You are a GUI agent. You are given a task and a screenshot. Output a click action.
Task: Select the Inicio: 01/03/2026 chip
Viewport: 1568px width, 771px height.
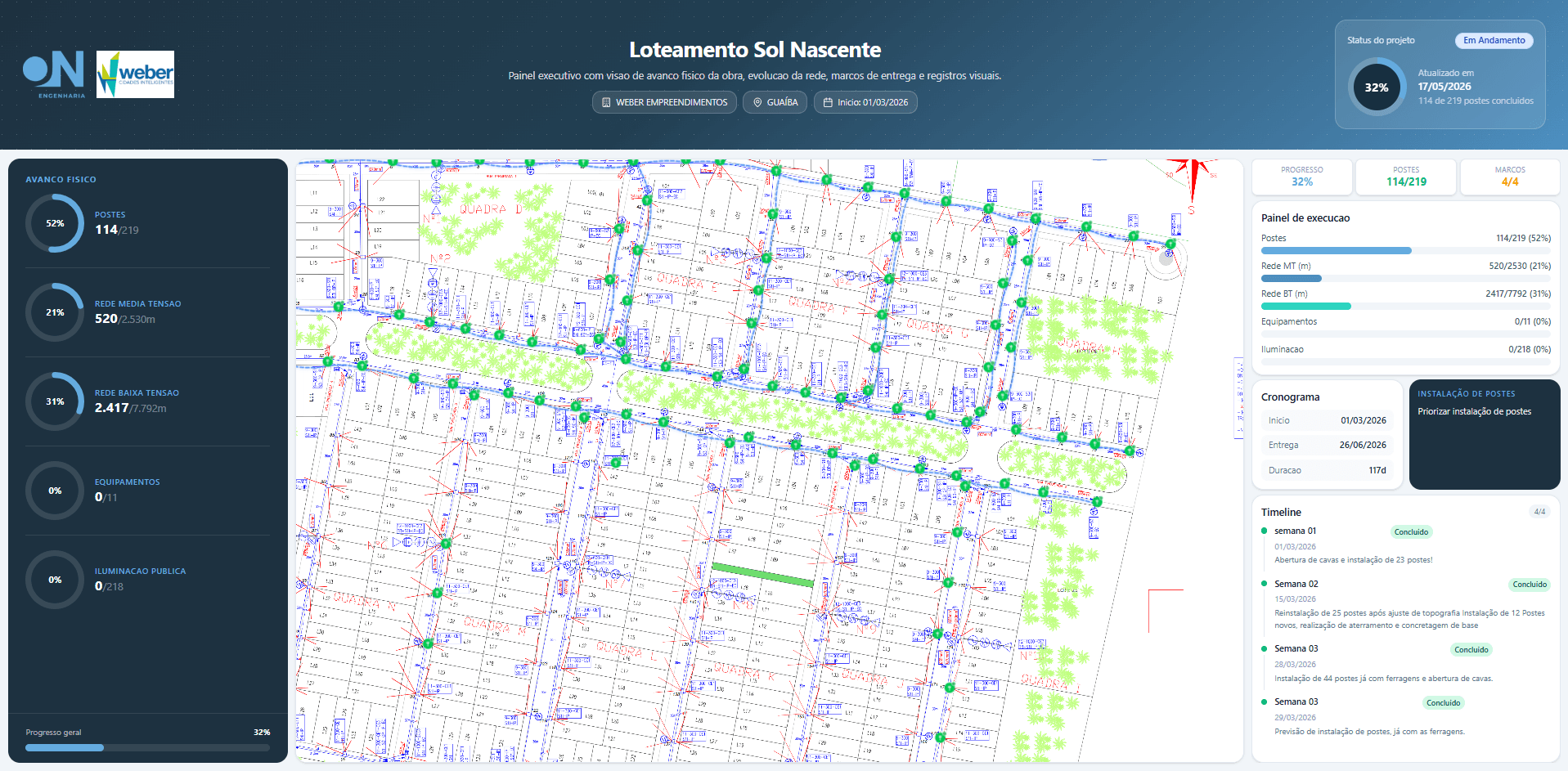pos(865,102)
